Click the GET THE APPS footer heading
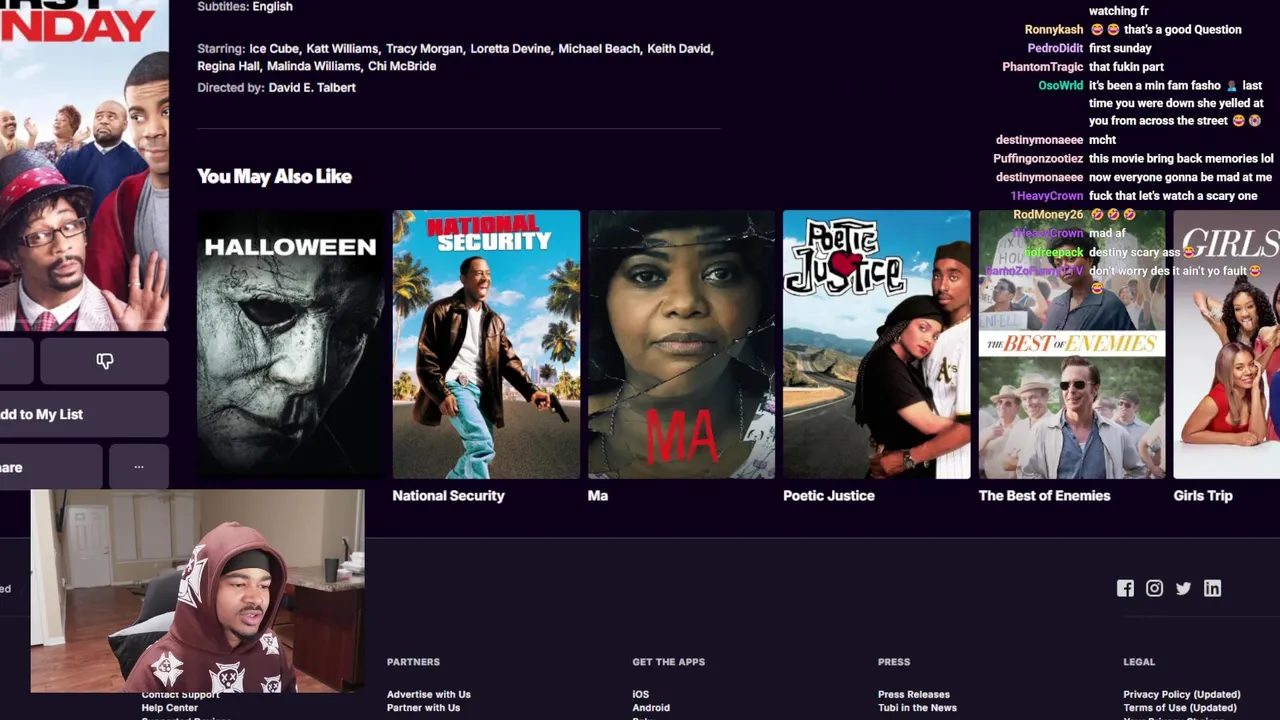This screenshot has height=720, width=1280. [x=668, y=662]
